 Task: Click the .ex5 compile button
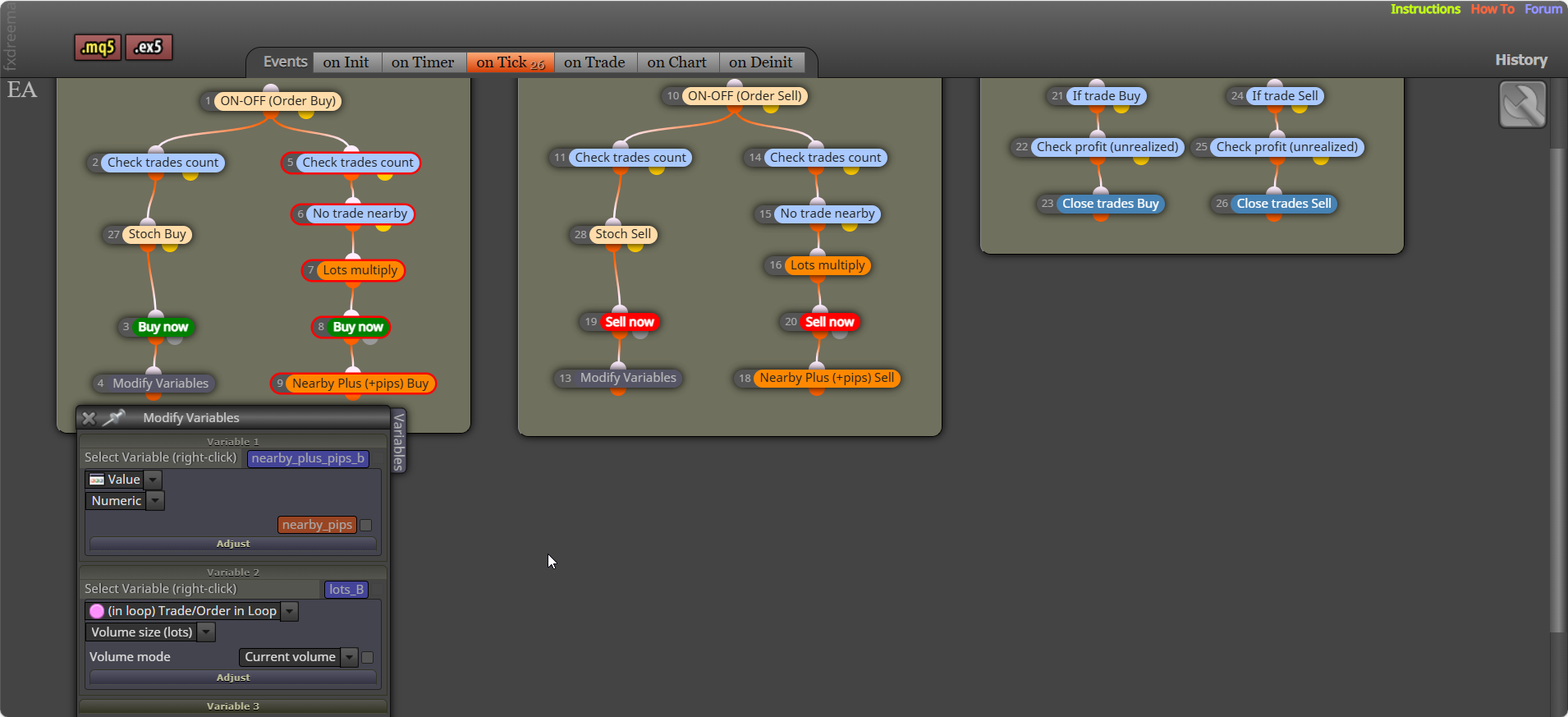(149, 47)
